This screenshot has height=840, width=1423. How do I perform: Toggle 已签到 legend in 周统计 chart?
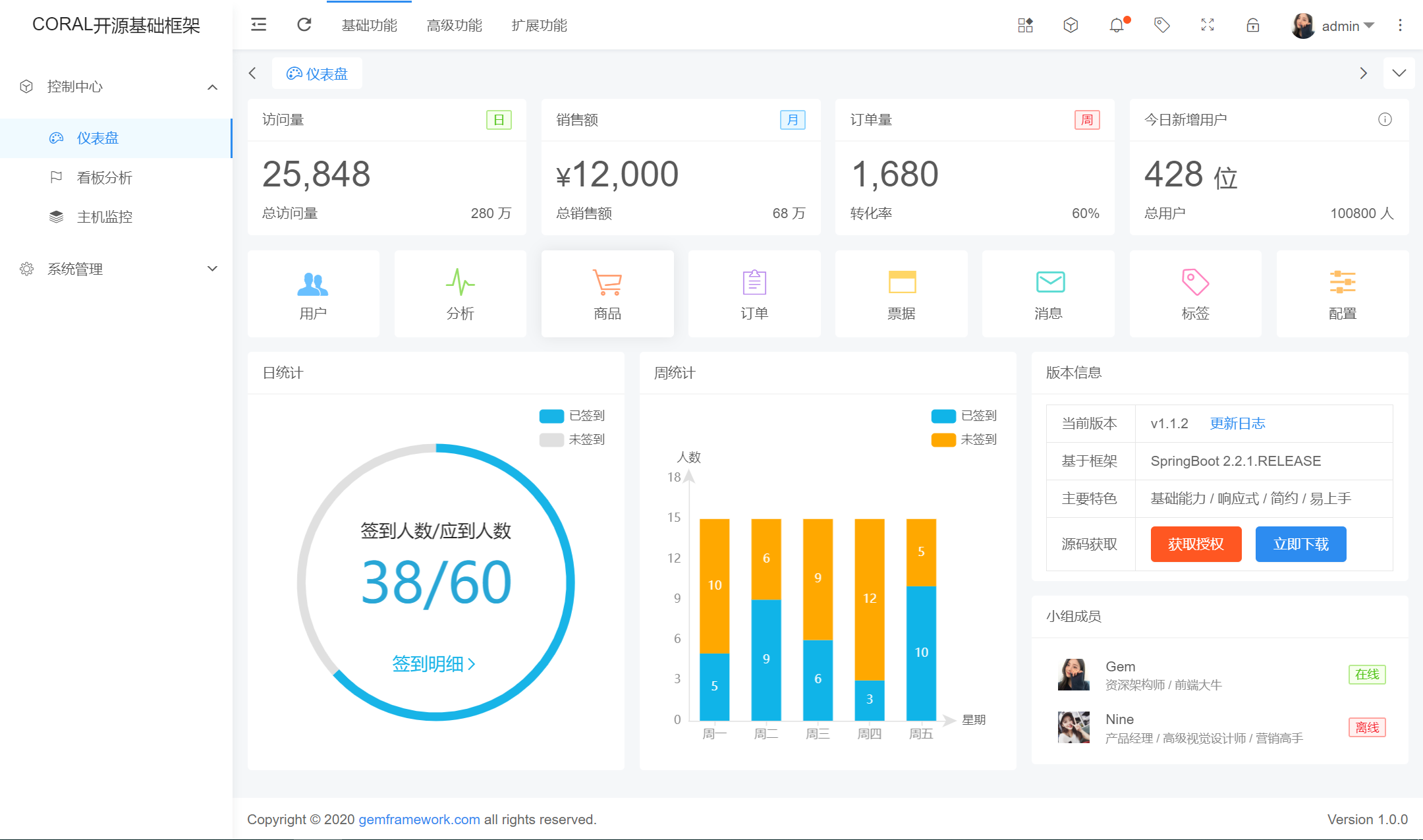click(964, 416)
